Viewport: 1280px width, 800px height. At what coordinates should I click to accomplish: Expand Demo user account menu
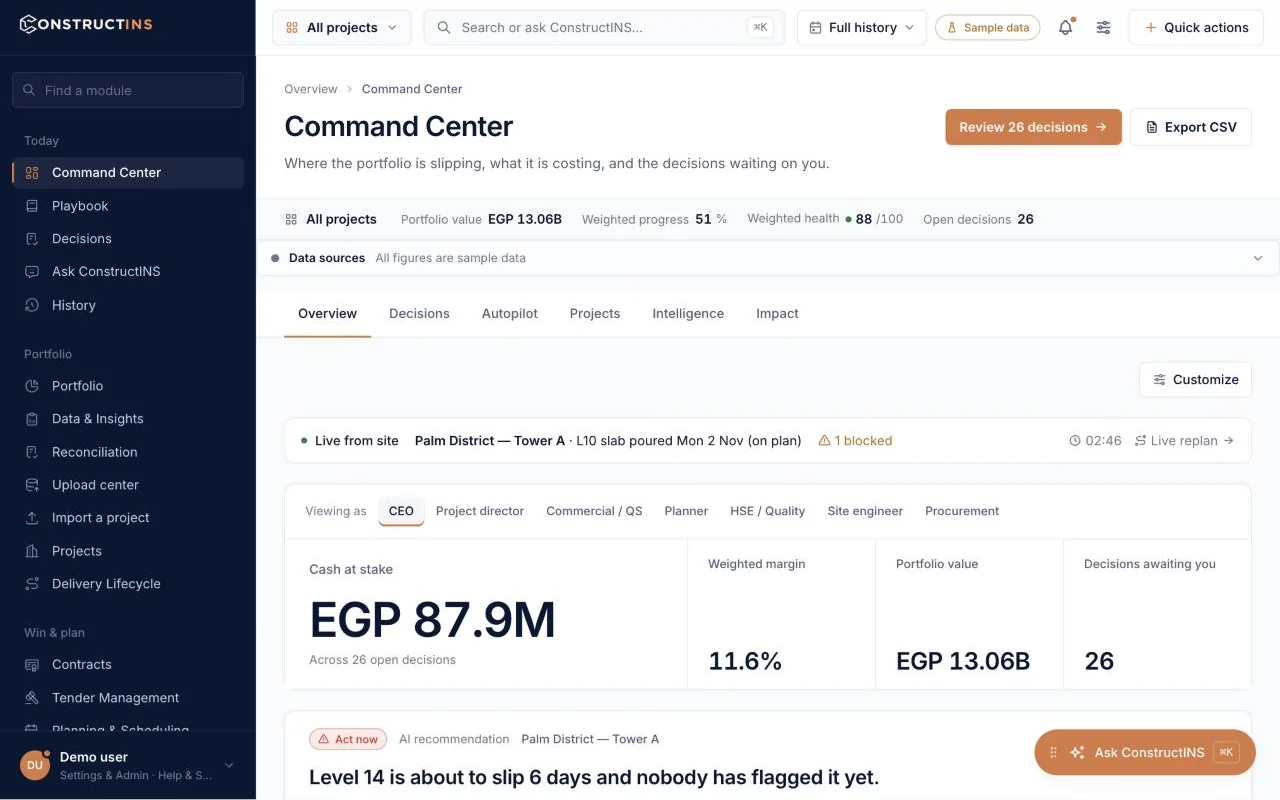click(128, 765)
